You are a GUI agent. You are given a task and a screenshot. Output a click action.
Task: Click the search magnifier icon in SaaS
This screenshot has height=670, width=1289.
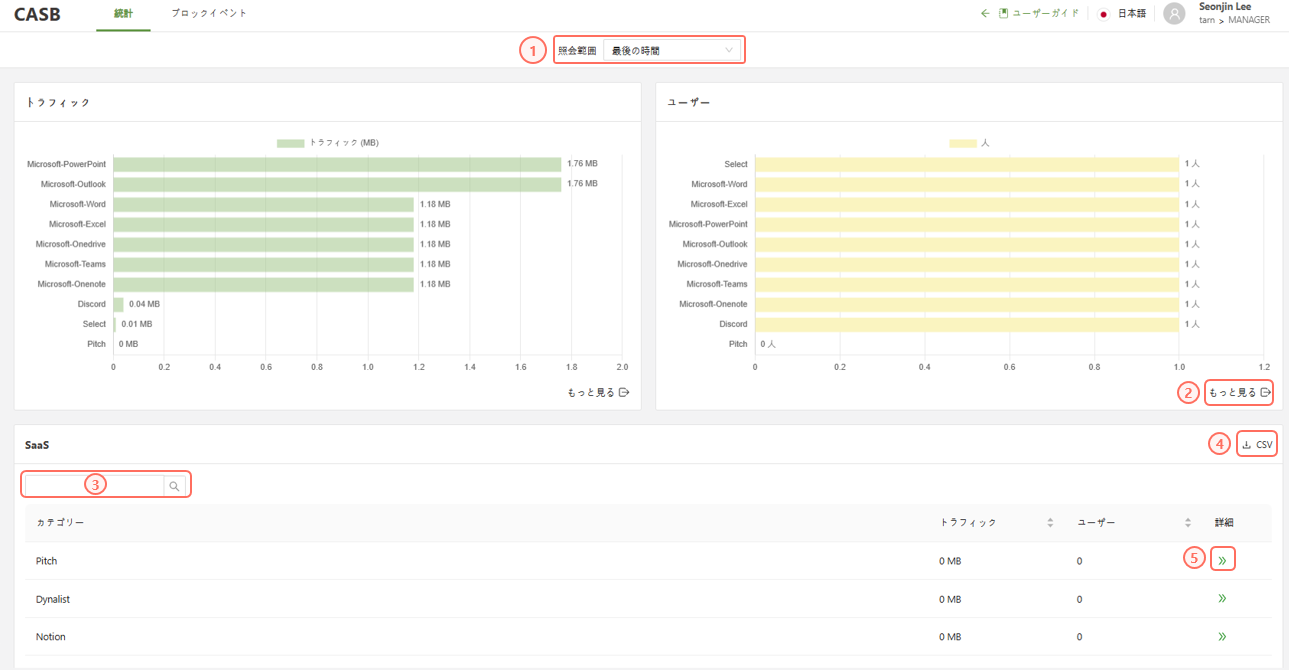[174, 486]
